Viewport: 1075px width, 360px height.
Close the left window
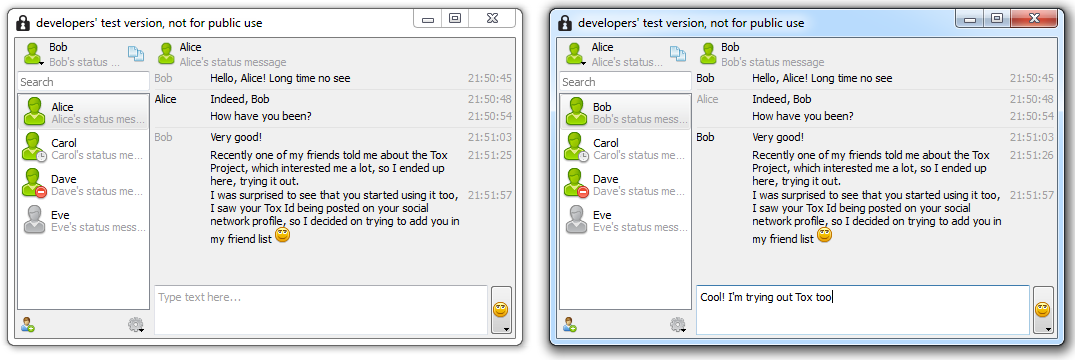491,19
